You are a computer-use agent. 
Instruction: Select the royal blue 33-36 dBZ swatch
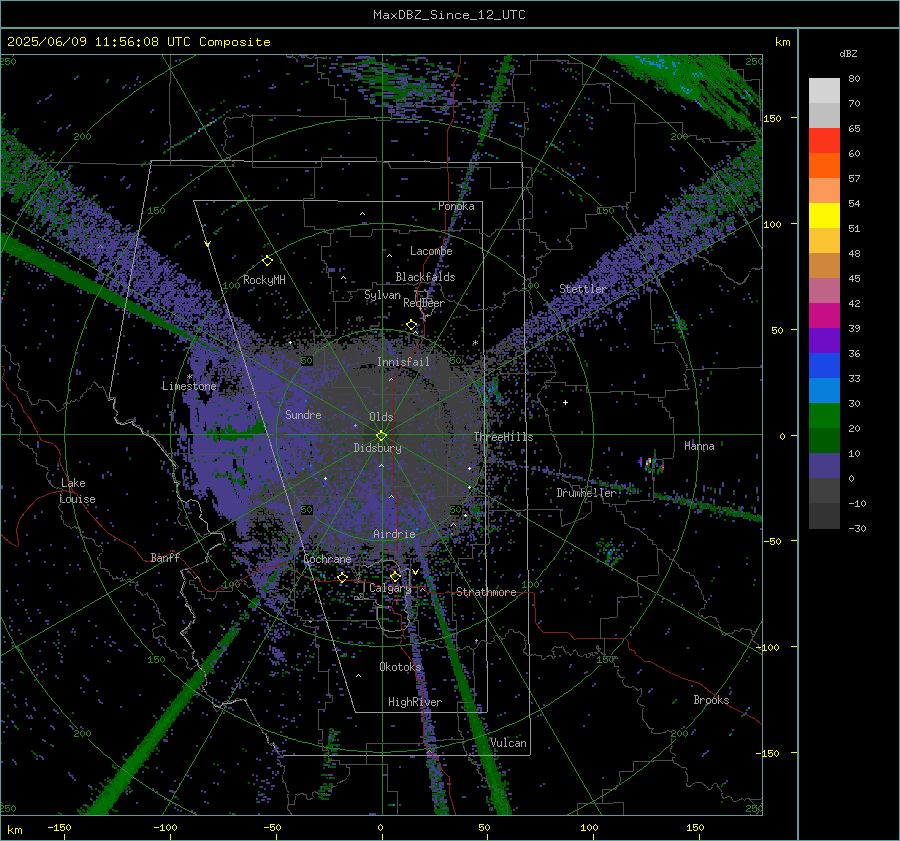[x=824, y=366]
